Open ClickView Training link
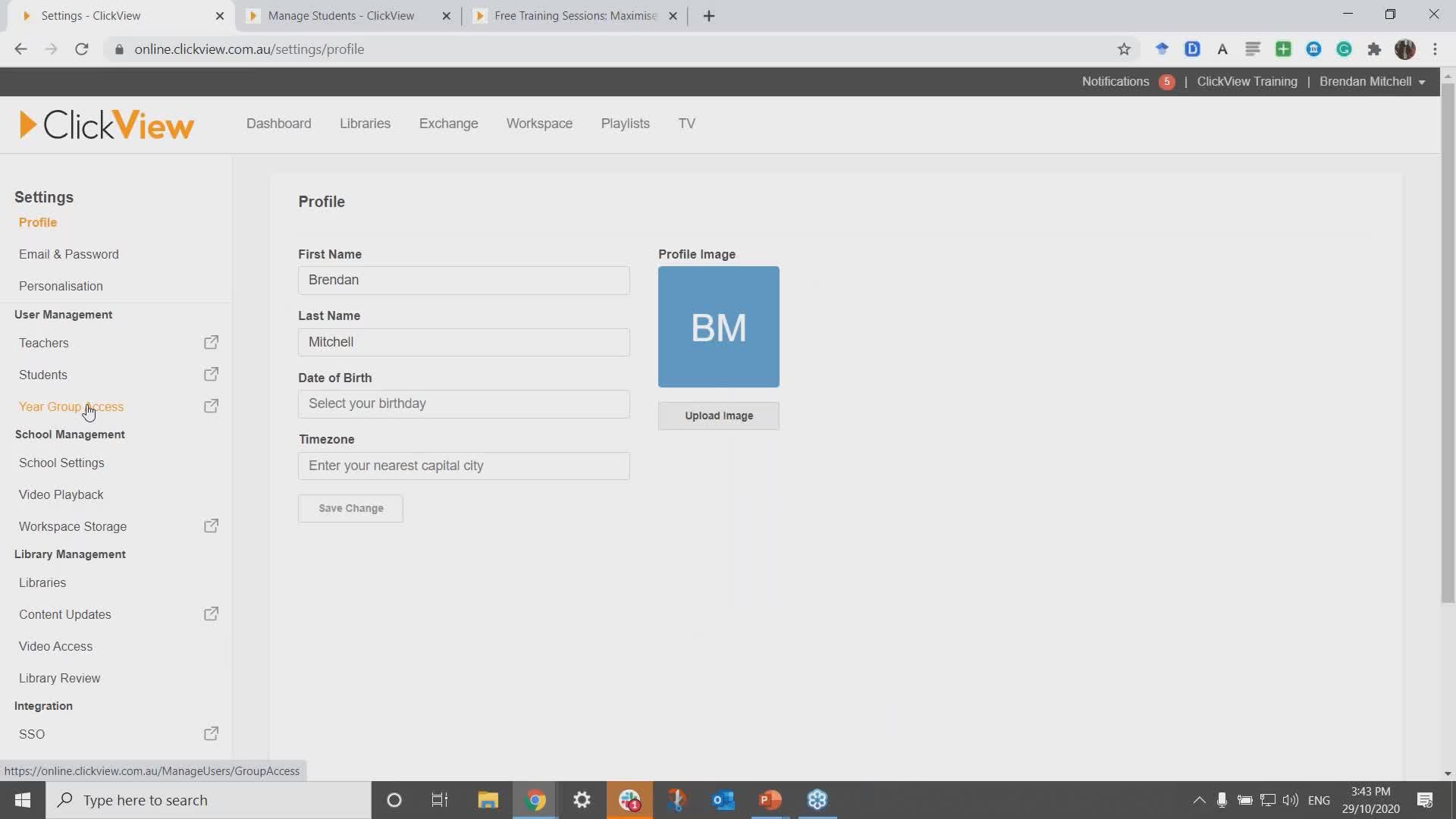This screenshot has width=1456, height=819. 1247,82
